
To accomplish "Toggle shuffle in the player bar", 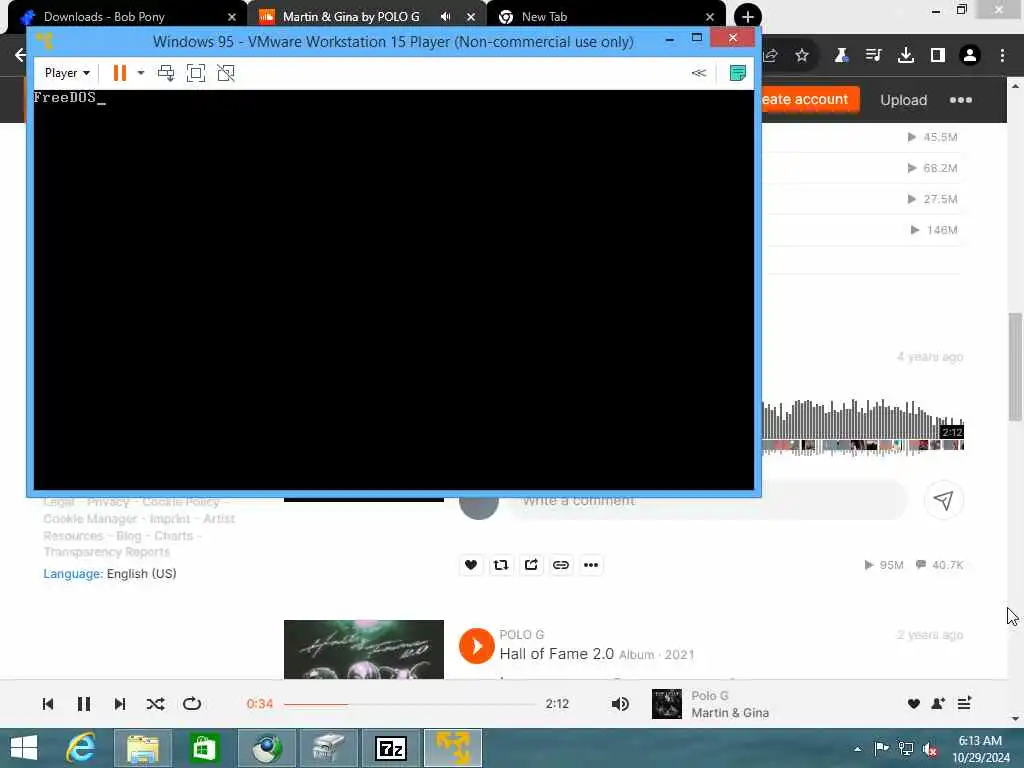I will (x=155, y=704).
